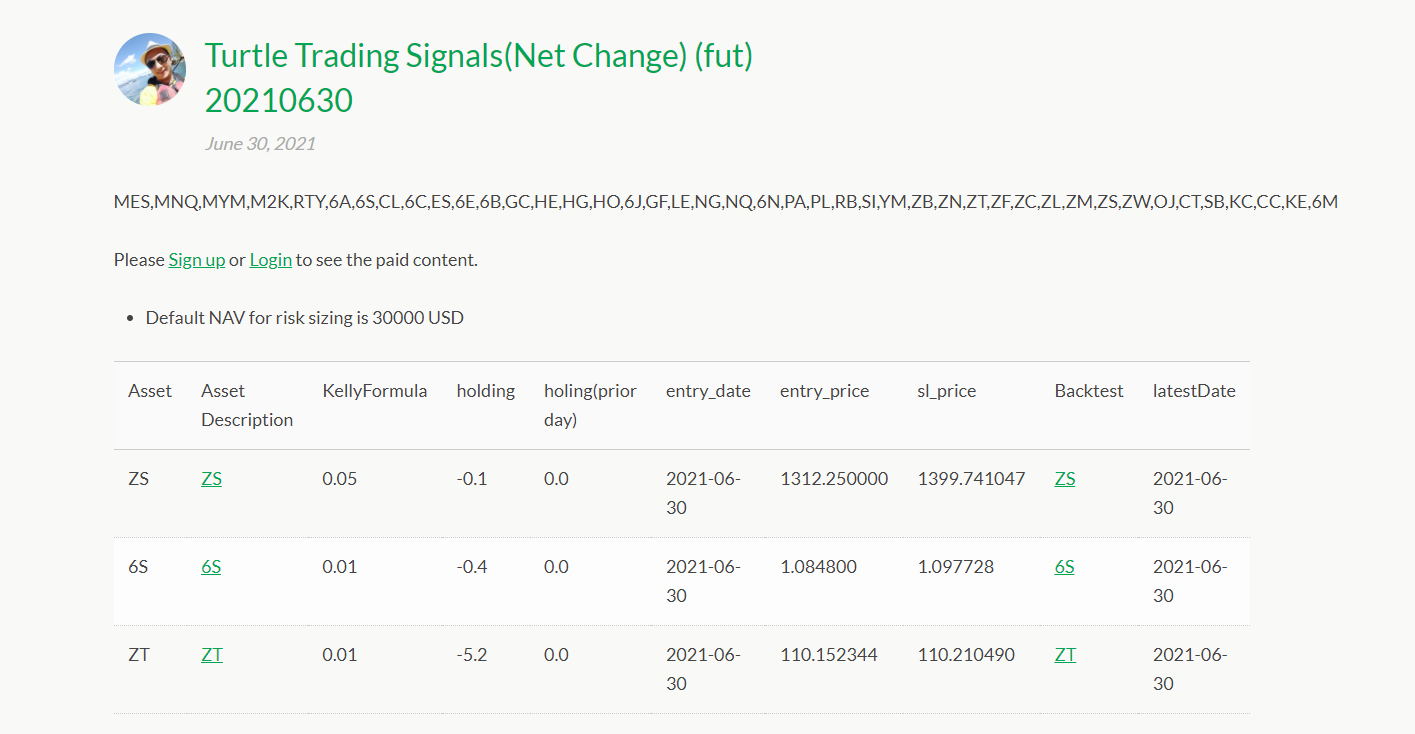The height and width of the screenshot is (734, 1415).
Task: Click ZS entry price 1312.250000 cell
Action: (x=834, y=479)
